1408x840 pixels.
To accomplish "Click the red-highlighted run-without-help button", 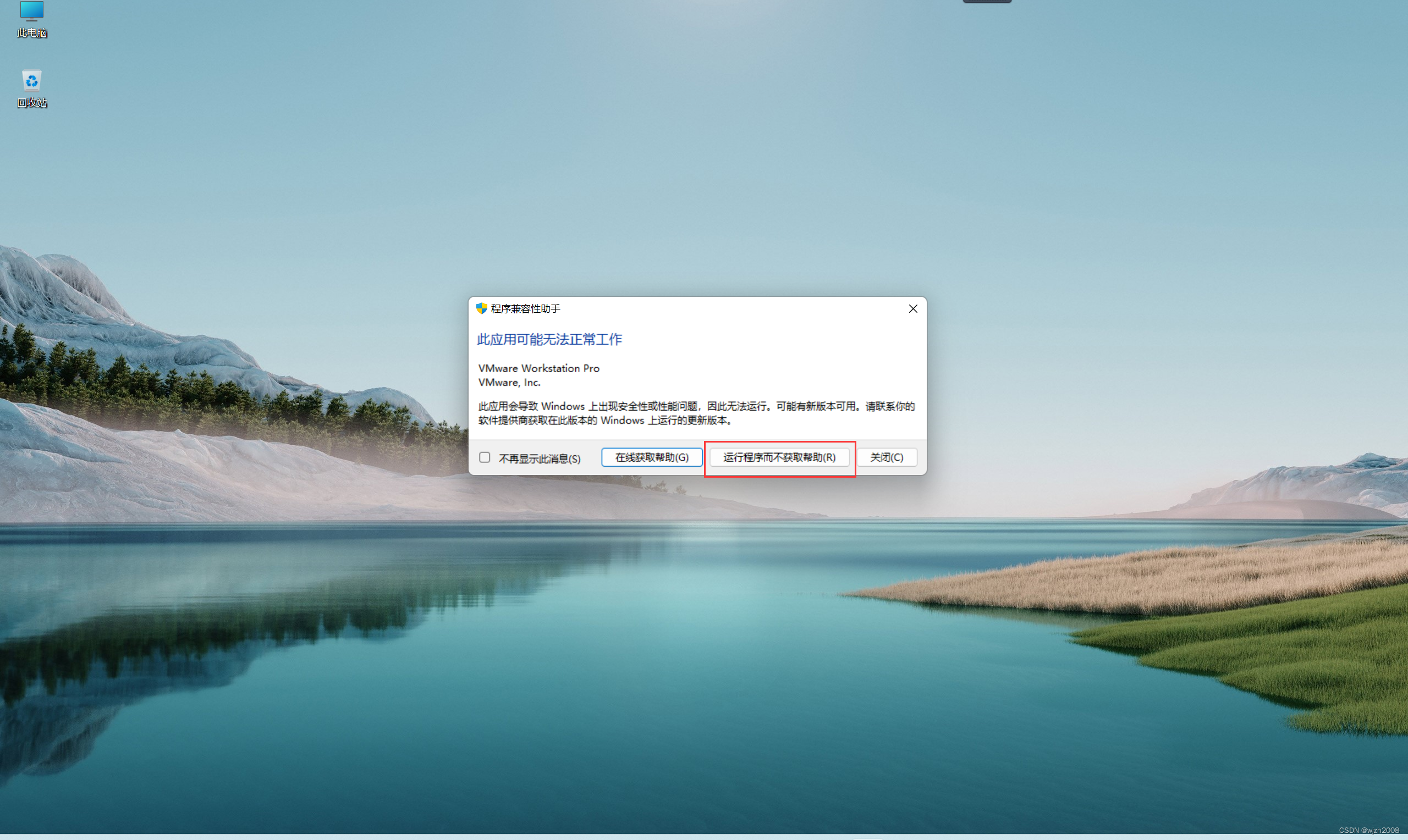I will pos(779,457).
